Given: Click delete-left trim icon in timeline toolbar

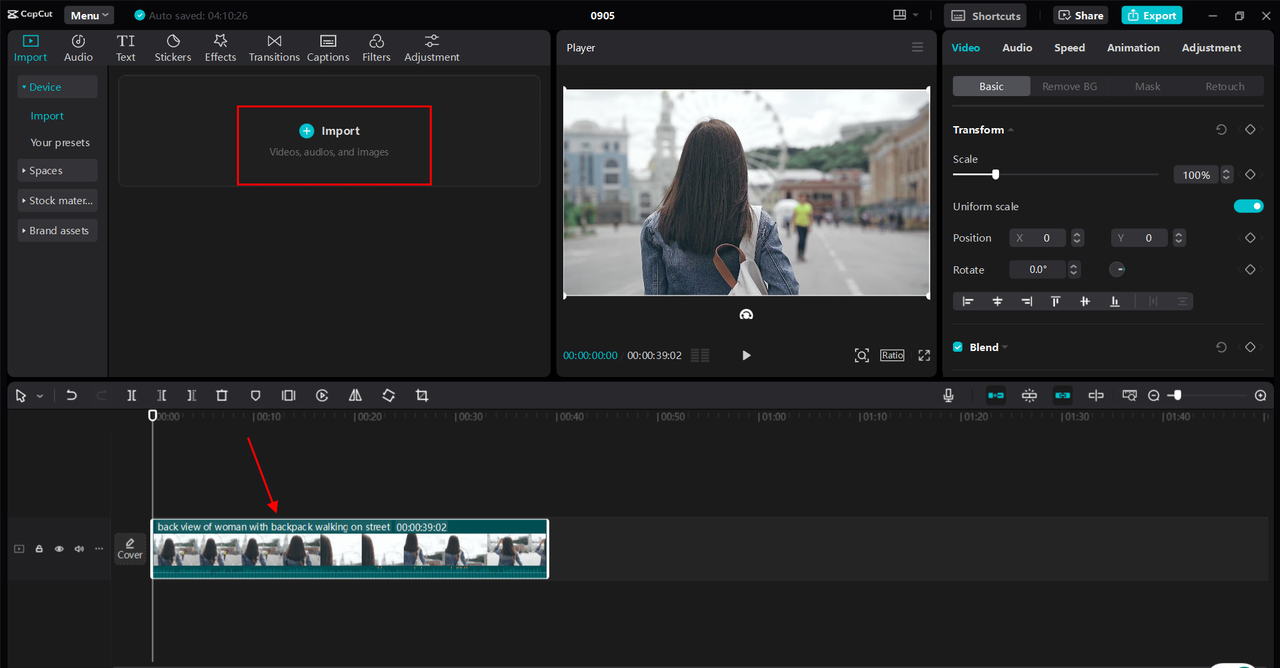Looking at the screenshot, I should pos(162,396).
